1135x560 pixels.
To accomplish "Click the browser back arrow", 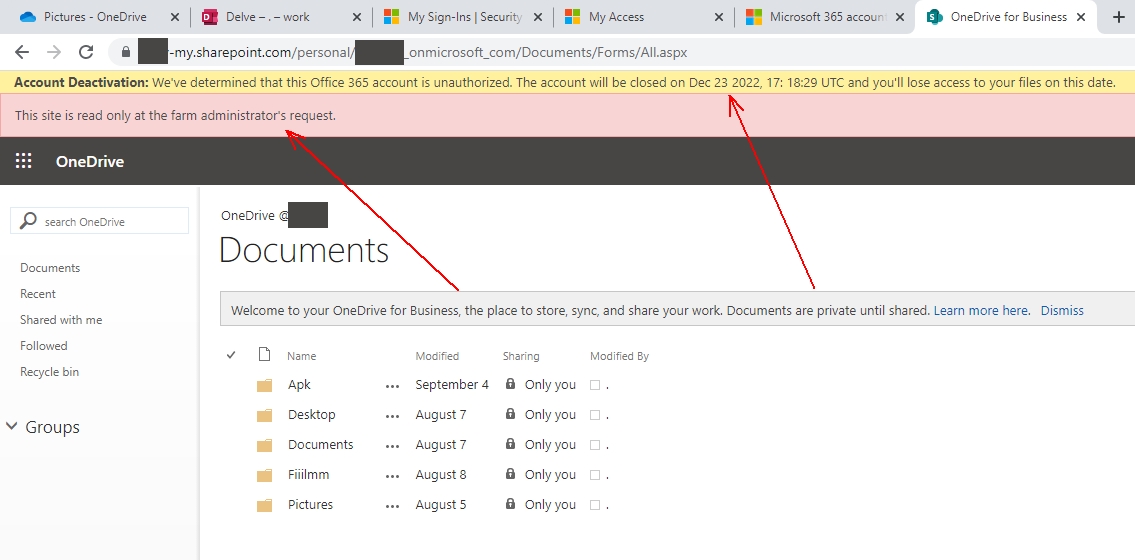I will pyautogui.click(x=22, y=52).
